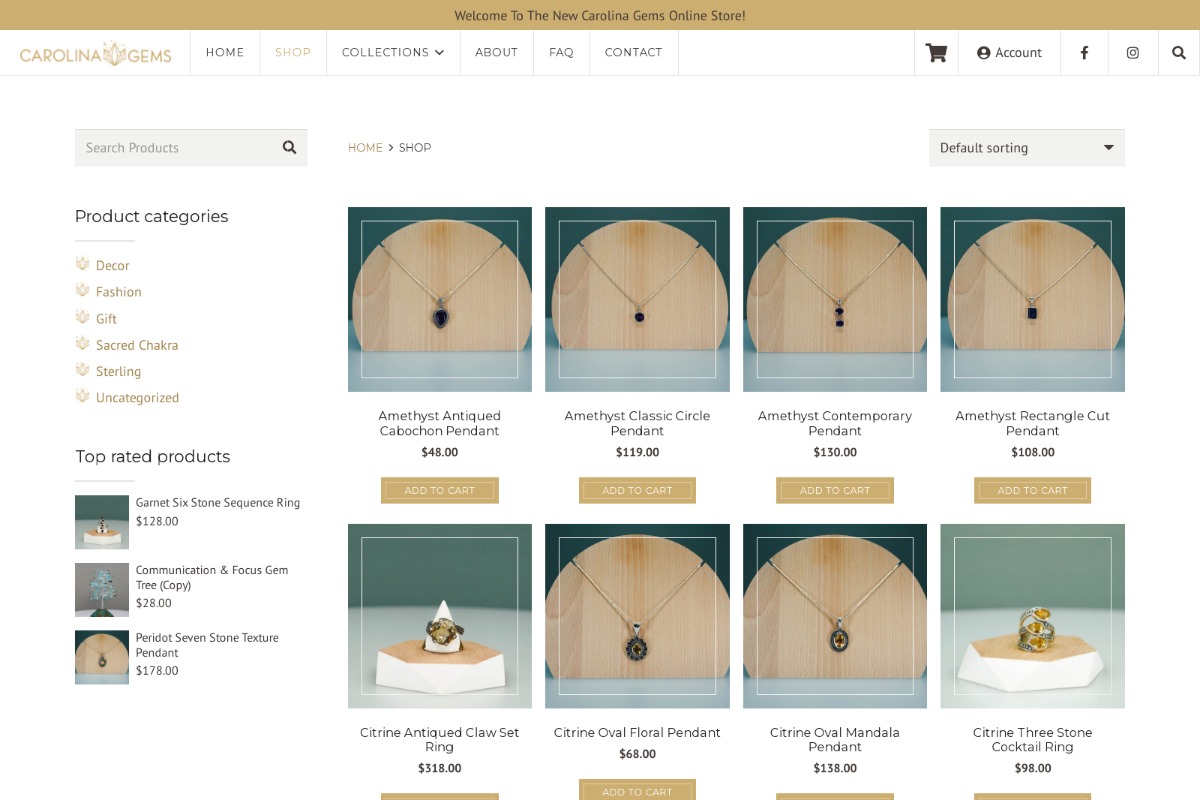
Task: Select Shop in navigation bar
Action: (293, 53)
